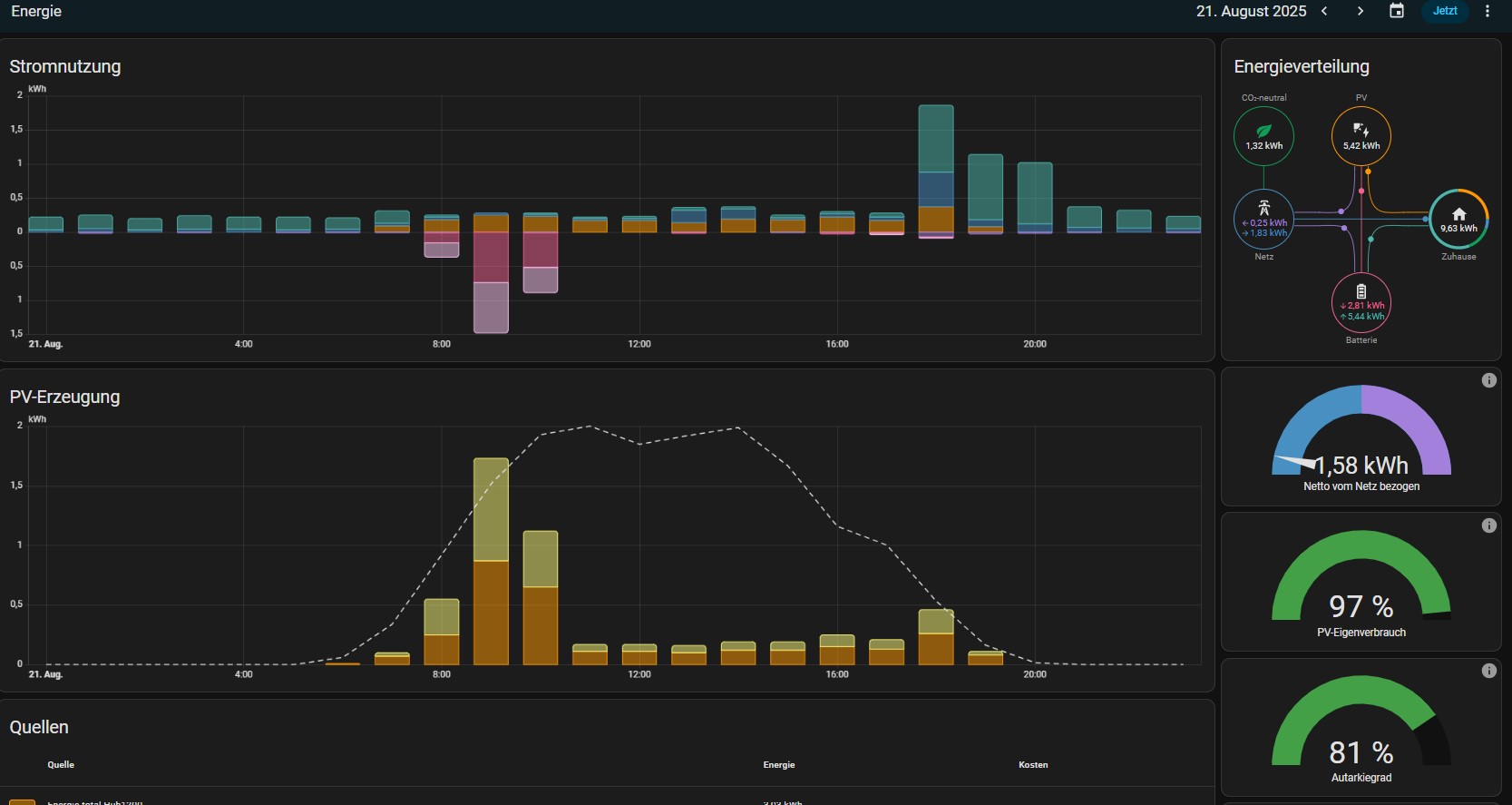Click the Energie column header in Quellen
Viewport: 1512px width, 805px height.
pos(778,765)
